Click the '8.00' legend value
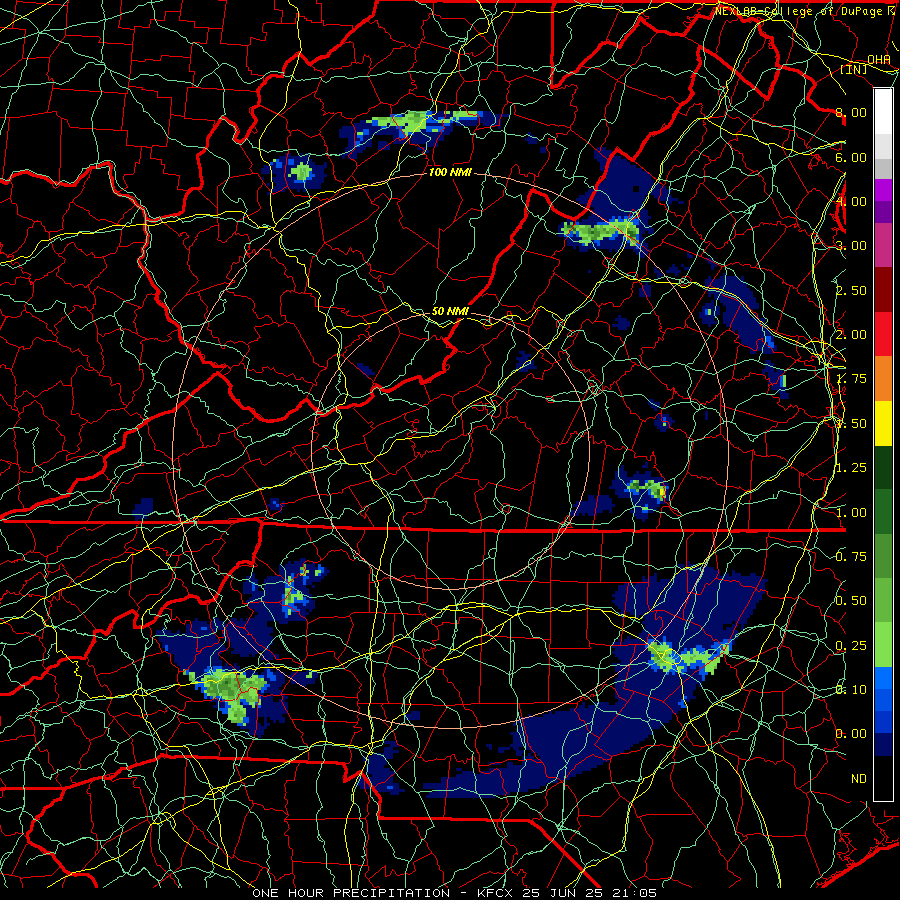The width and height of the screenshot is (900, 900). click(851, 112)
